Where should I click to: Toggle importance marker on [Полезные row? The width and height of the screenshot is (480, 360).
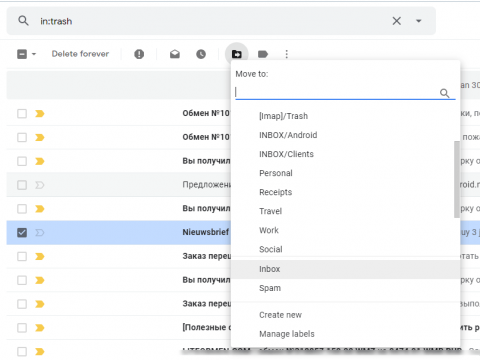coord(40,328)
